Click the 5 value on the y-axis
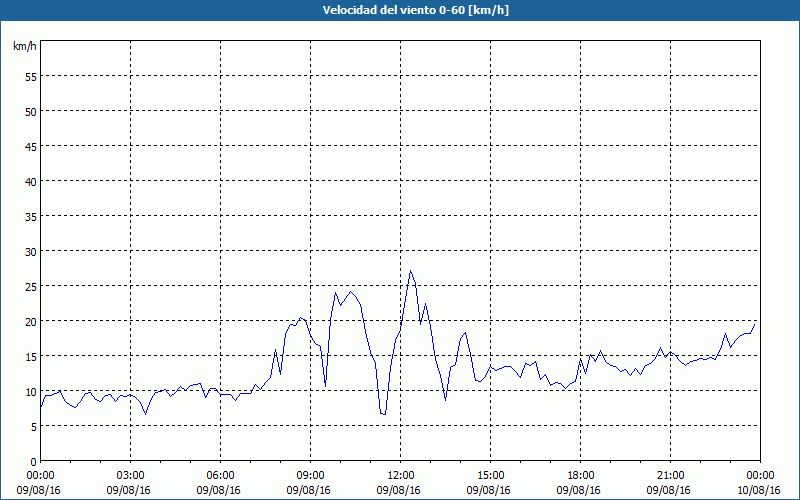Image resolution: width=800 pixels, height=500 pixels. tap(34, 427)
